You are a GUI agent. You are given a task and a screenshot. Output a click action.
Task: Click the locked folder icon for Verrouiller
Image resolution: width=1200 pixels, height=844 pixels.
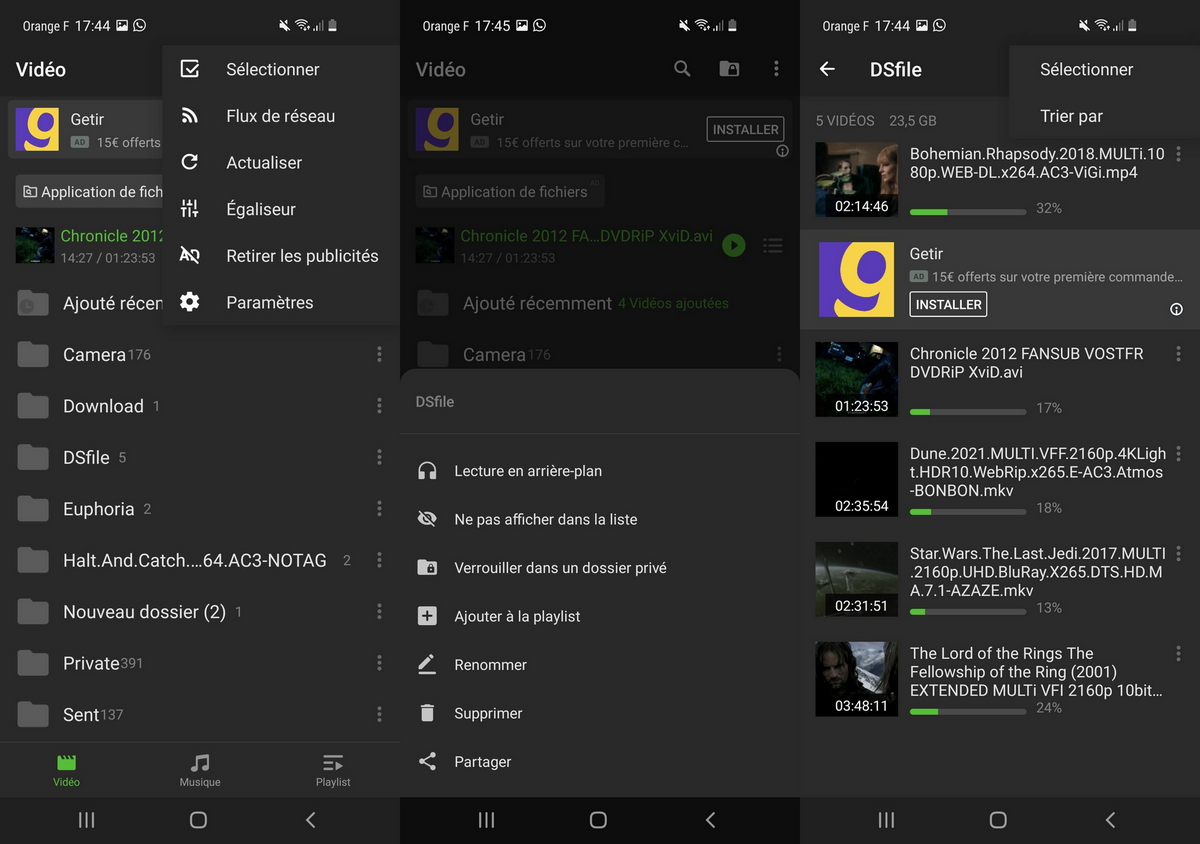427,567
